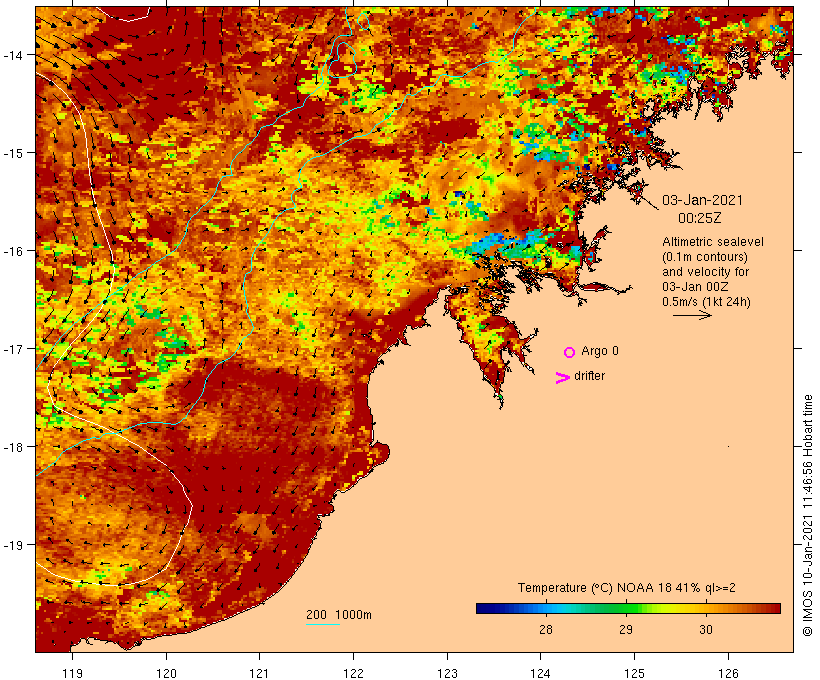Click the velocity scale arrow in legend
Screen dimensions: 820x680
point(692,315)
